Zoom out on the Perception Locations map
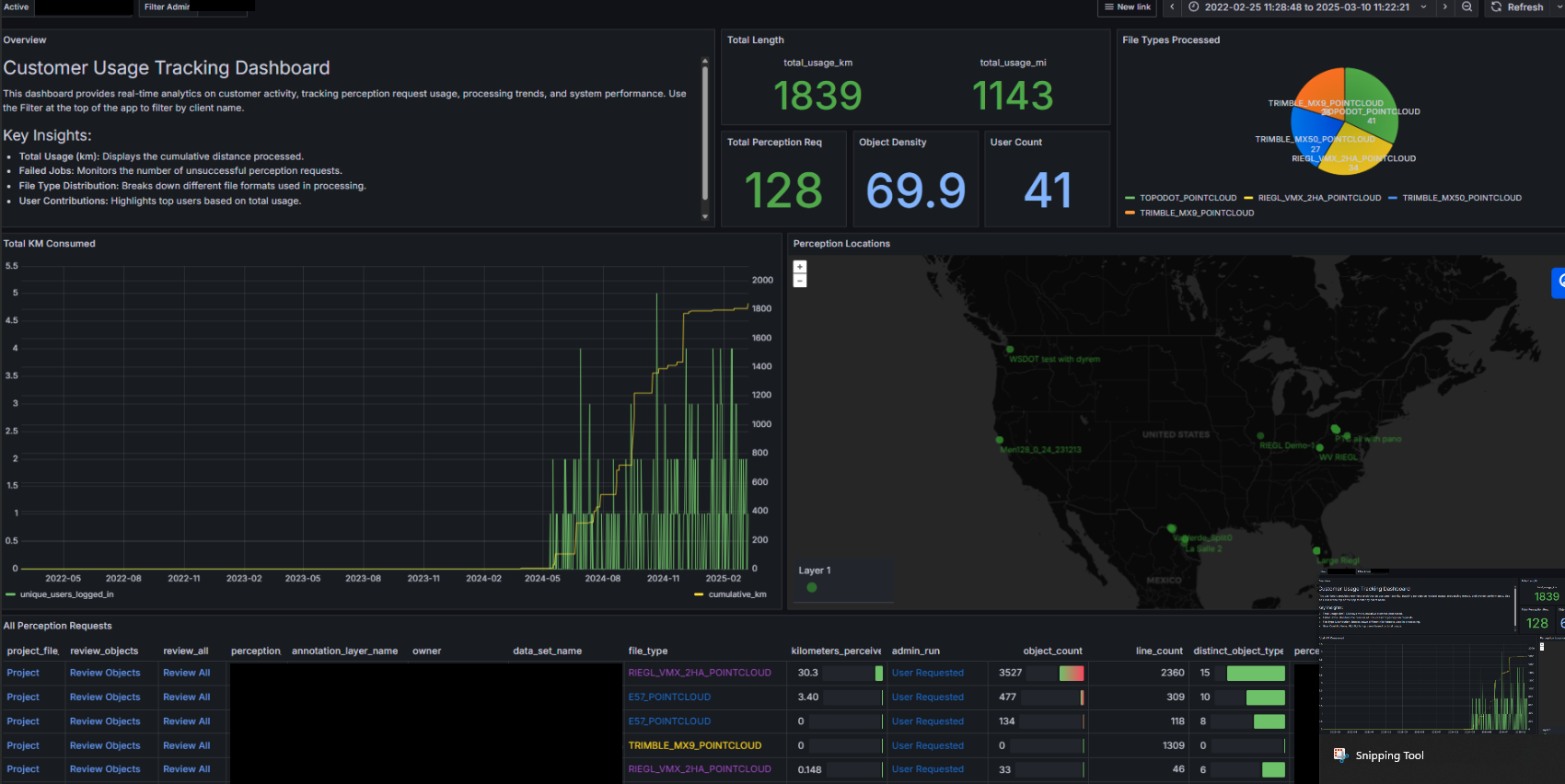 click(x=800, y=281)
